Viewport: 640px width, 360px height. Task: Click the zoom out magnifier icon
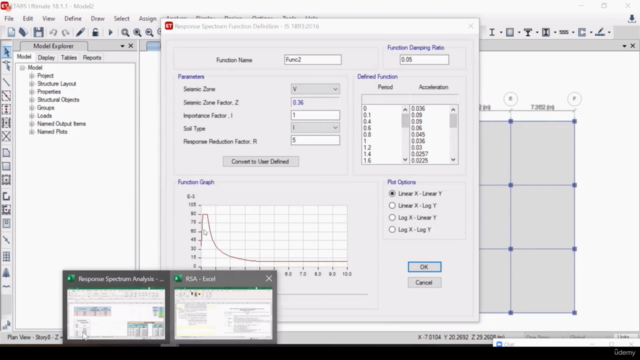pos(149,32)
